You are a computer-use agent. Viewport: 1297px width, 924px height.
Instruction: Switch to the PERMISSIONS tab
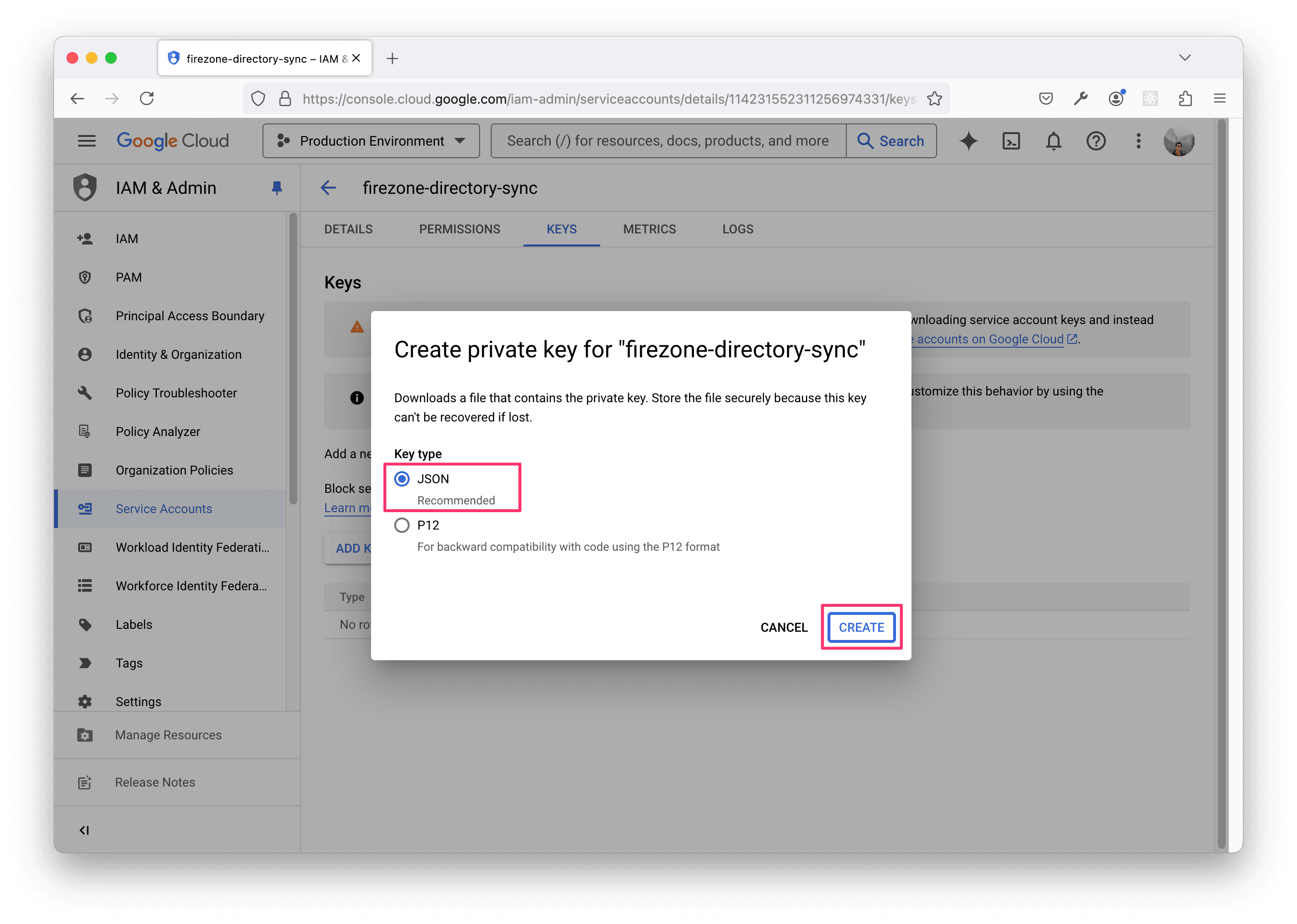pyautogui.click(x=459, y=229)
